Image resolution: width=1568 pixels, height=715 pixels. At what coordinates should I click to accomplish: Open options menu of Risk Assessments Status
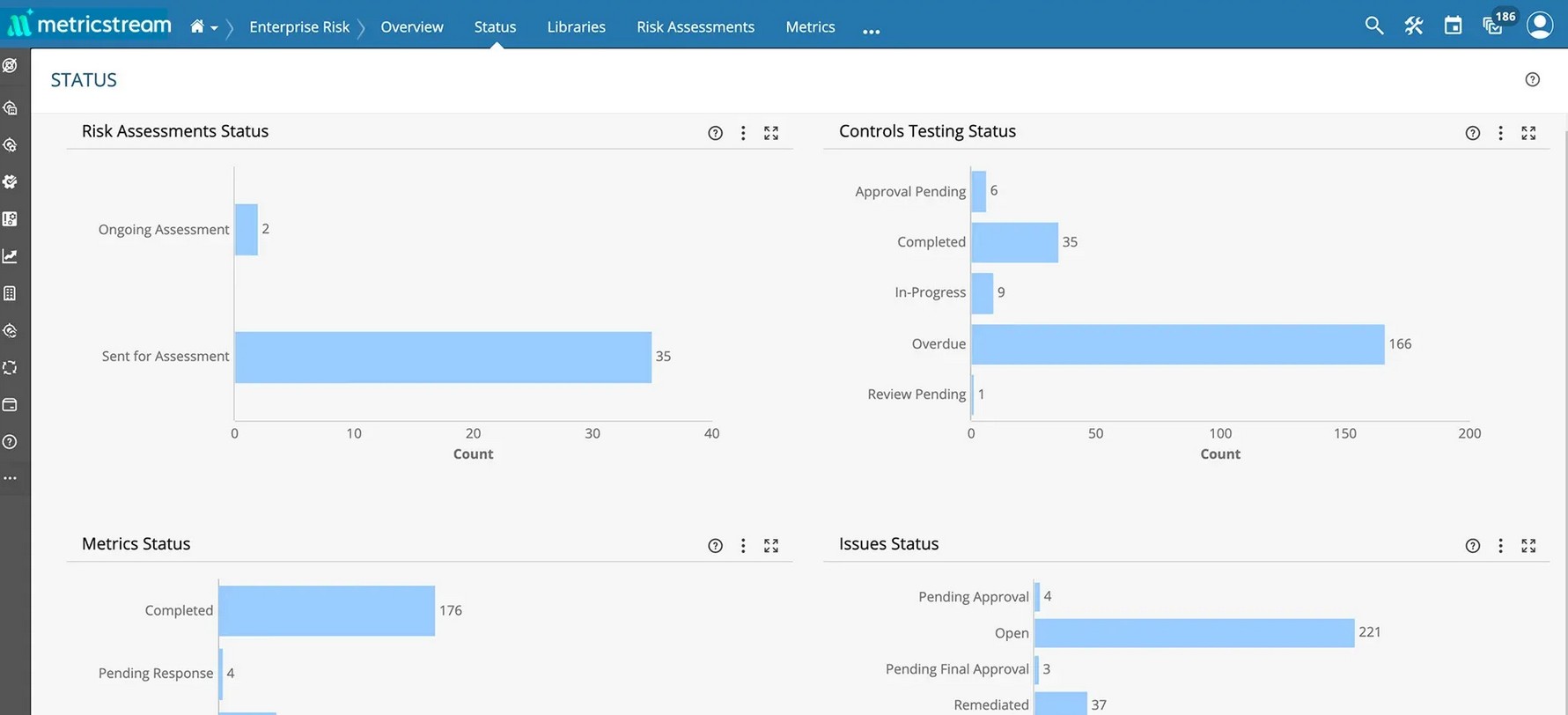coord(743,133)
